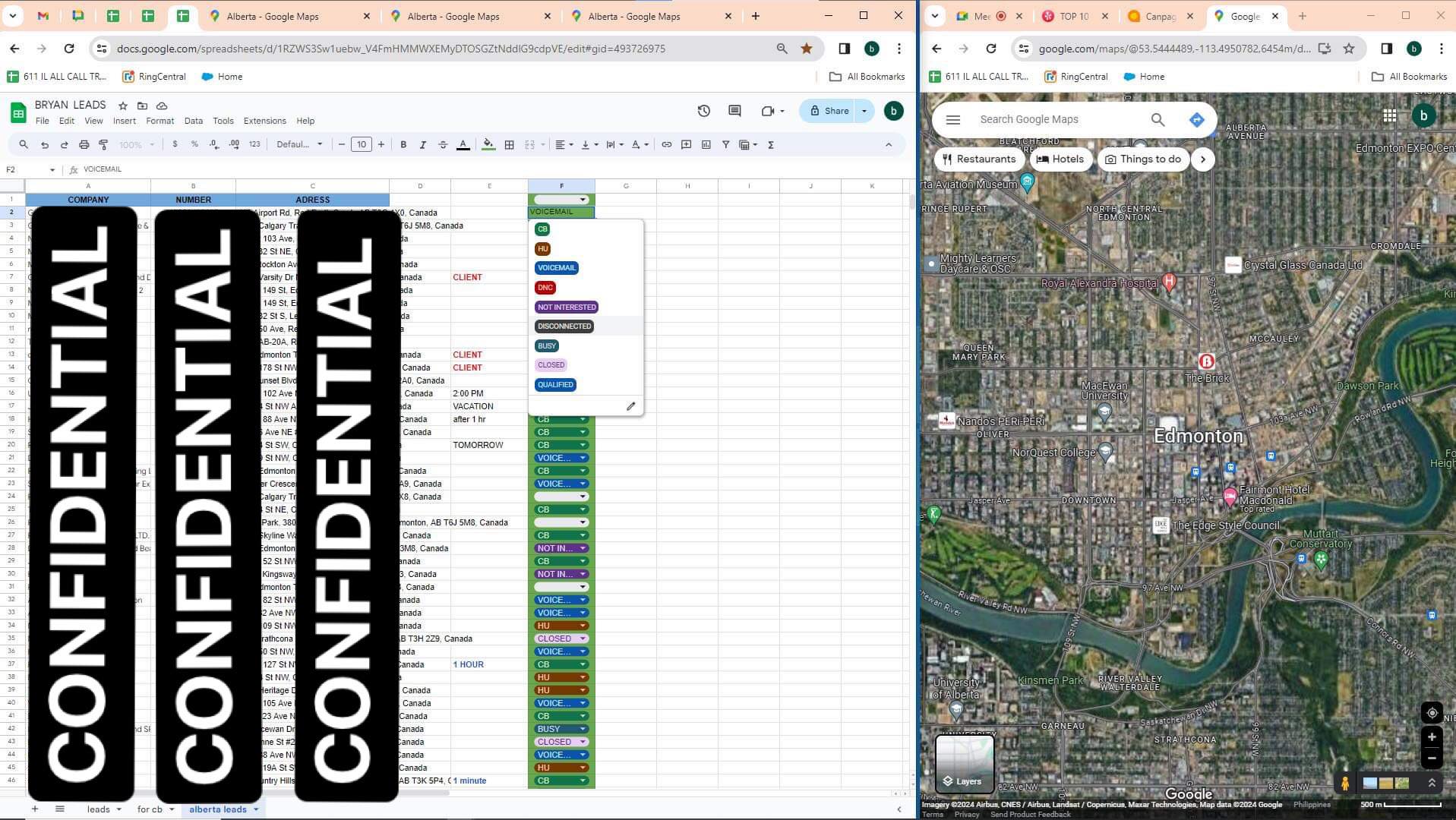Open version history clock icon

[x=704, y=111]
